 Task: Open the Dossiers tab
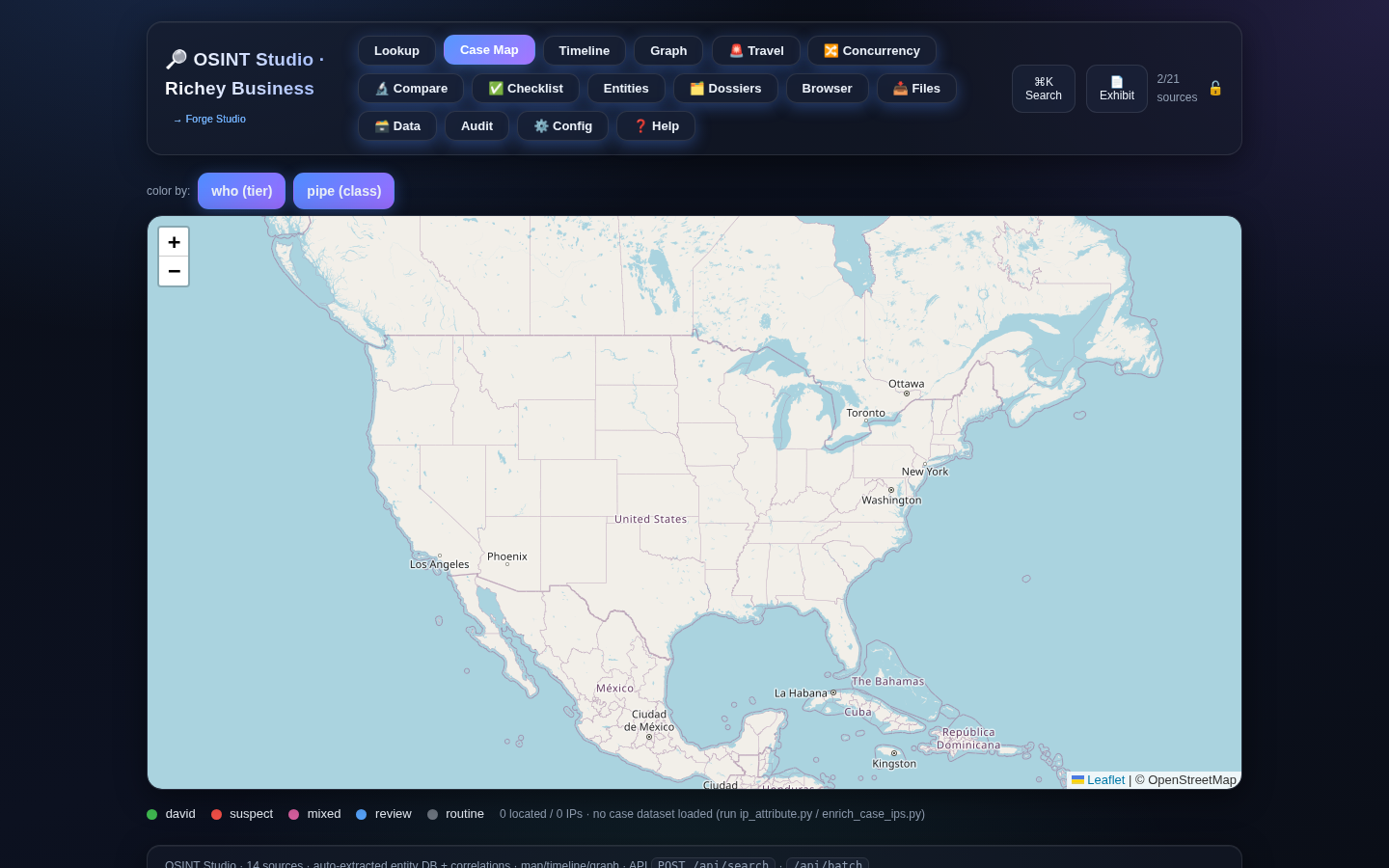pyautogui.click(x=725, y=88)
